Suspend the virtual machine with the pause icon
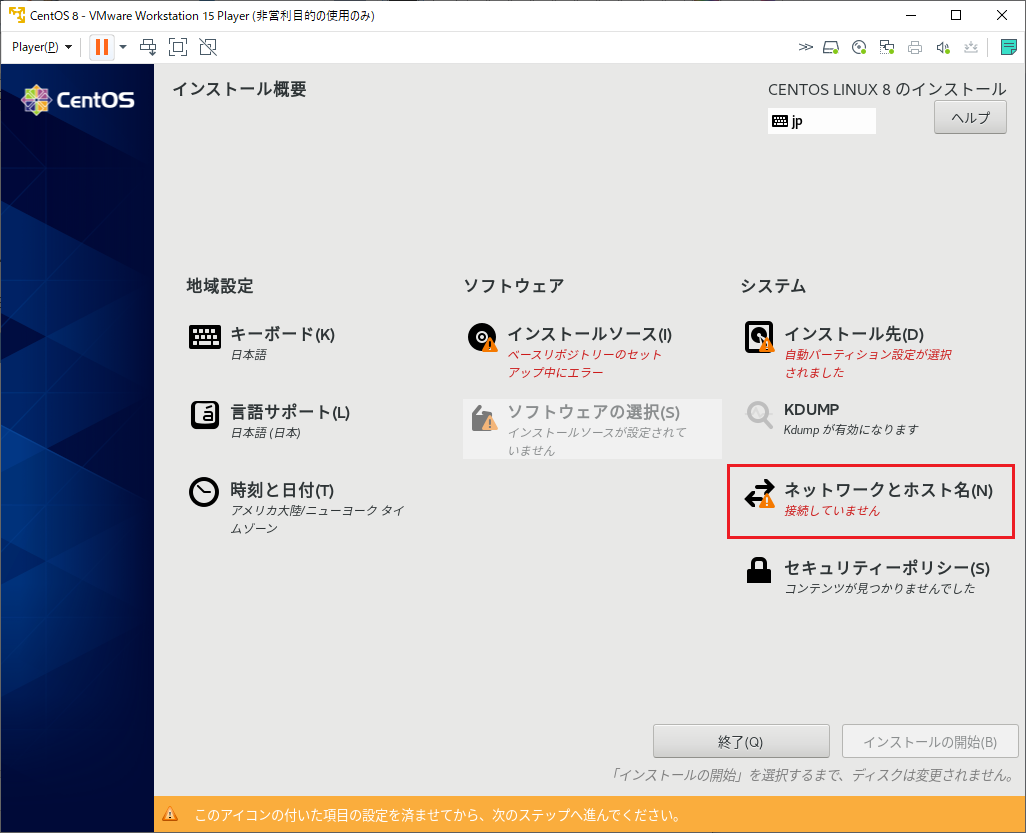The image size is (1026, 833). (x=101, y=47)
